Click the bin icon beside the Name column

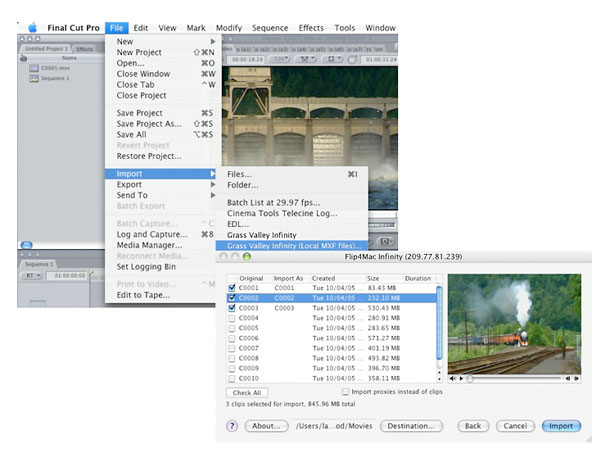pyautogui.click(x=23, y=58)
